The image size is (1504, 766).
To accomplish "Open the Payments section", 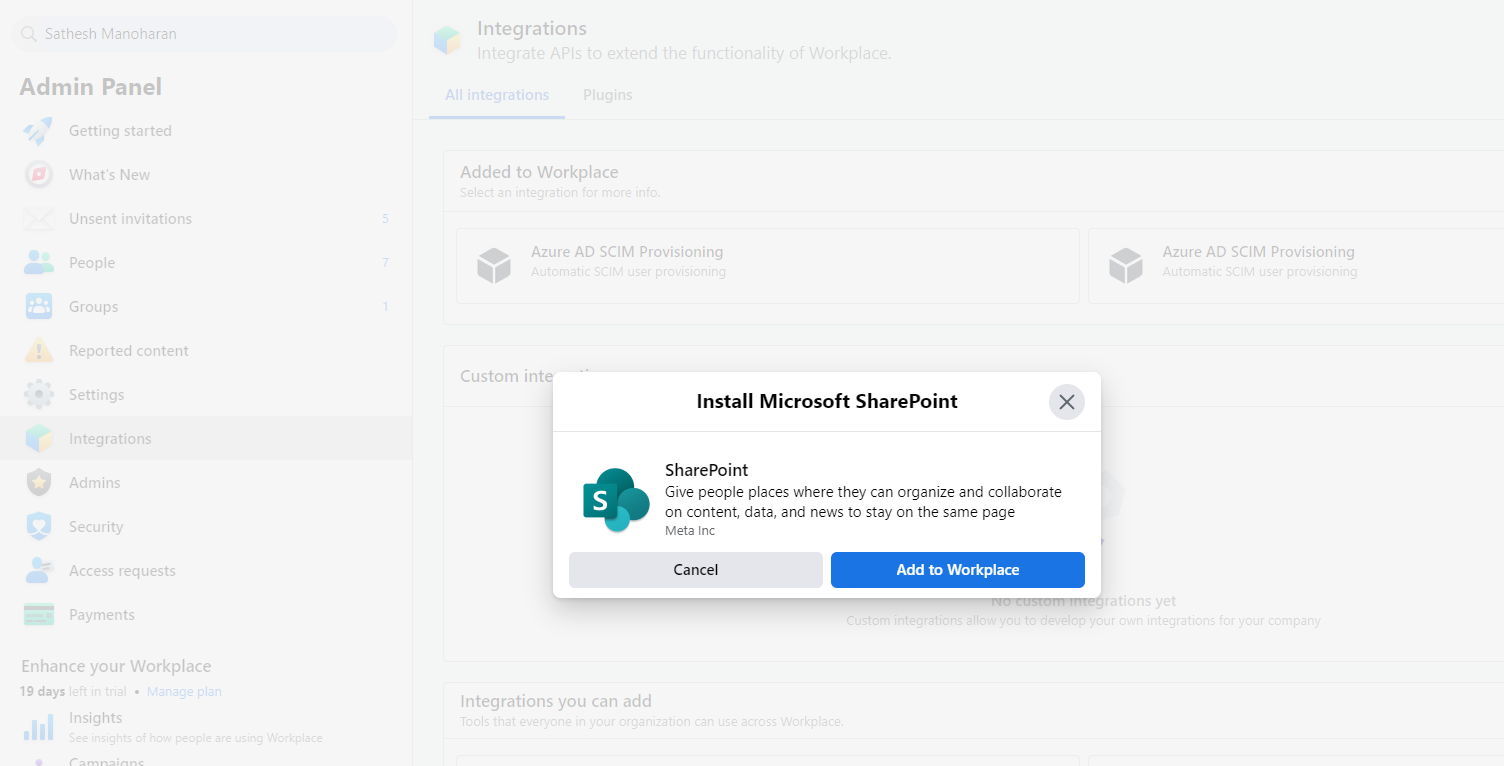I will tap(206, 615).
